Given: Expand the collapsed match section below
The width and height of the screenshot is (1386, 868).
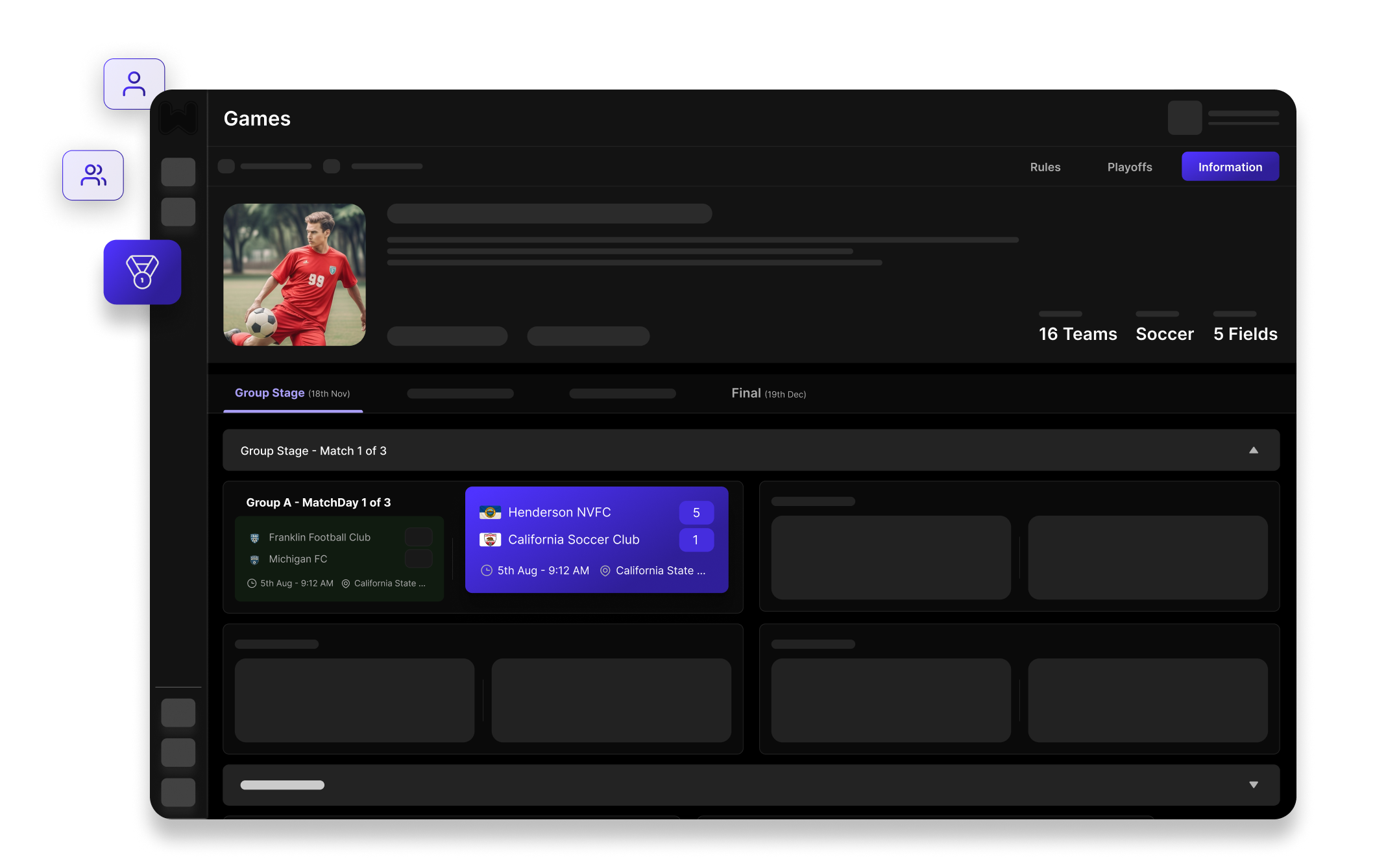Looking at the screenshot, I should click(1252, 784).
